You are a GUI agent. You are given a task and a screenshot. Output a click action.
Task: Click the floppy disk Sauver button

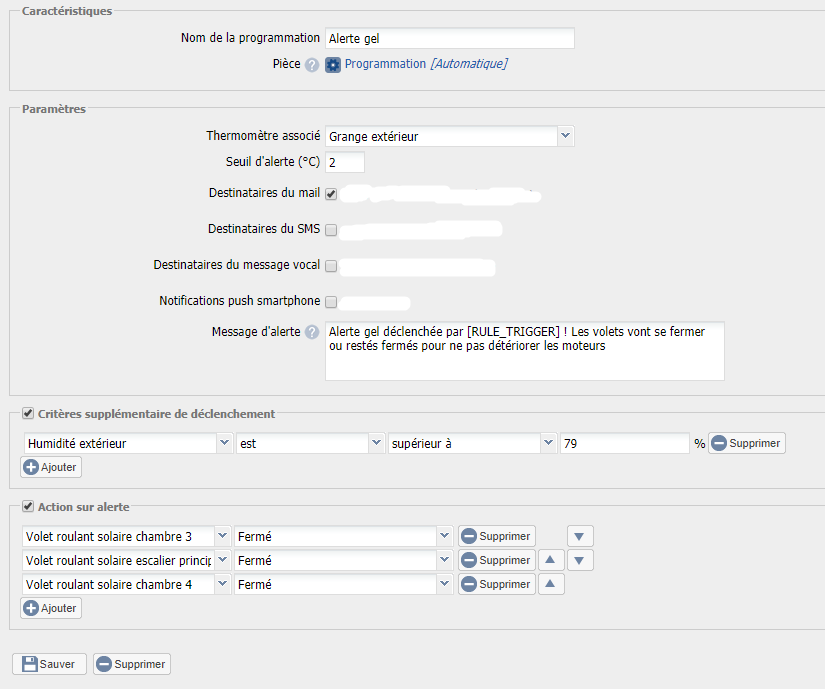[x=49, y=664]
